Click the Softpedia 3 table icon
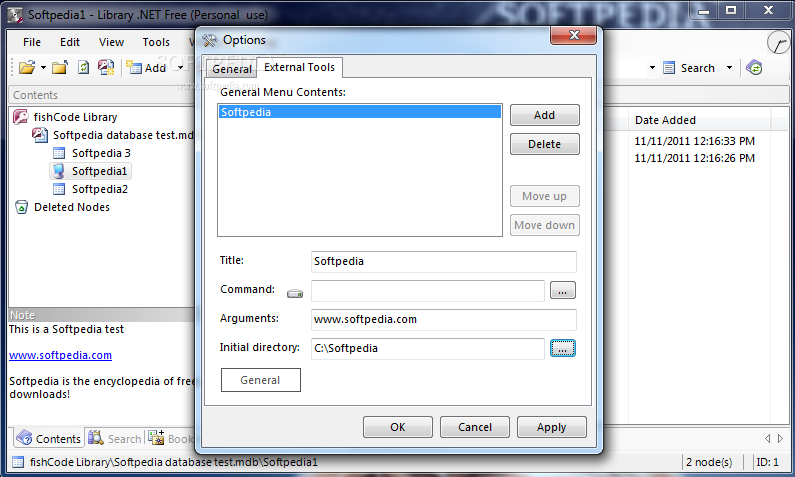This screenshot has height=477, width=795. click(59, 153)
